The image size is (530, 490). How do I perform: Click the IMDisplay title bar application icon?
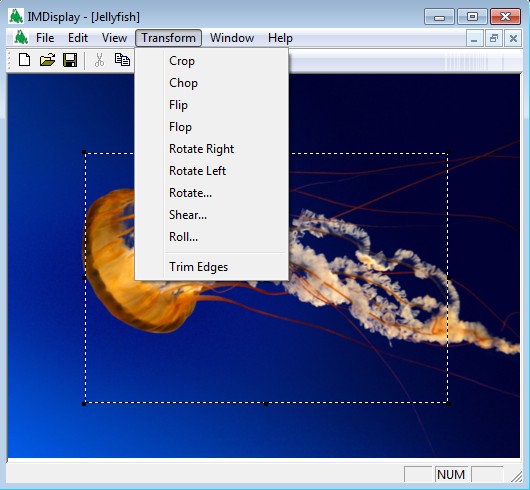click(16, 16)
